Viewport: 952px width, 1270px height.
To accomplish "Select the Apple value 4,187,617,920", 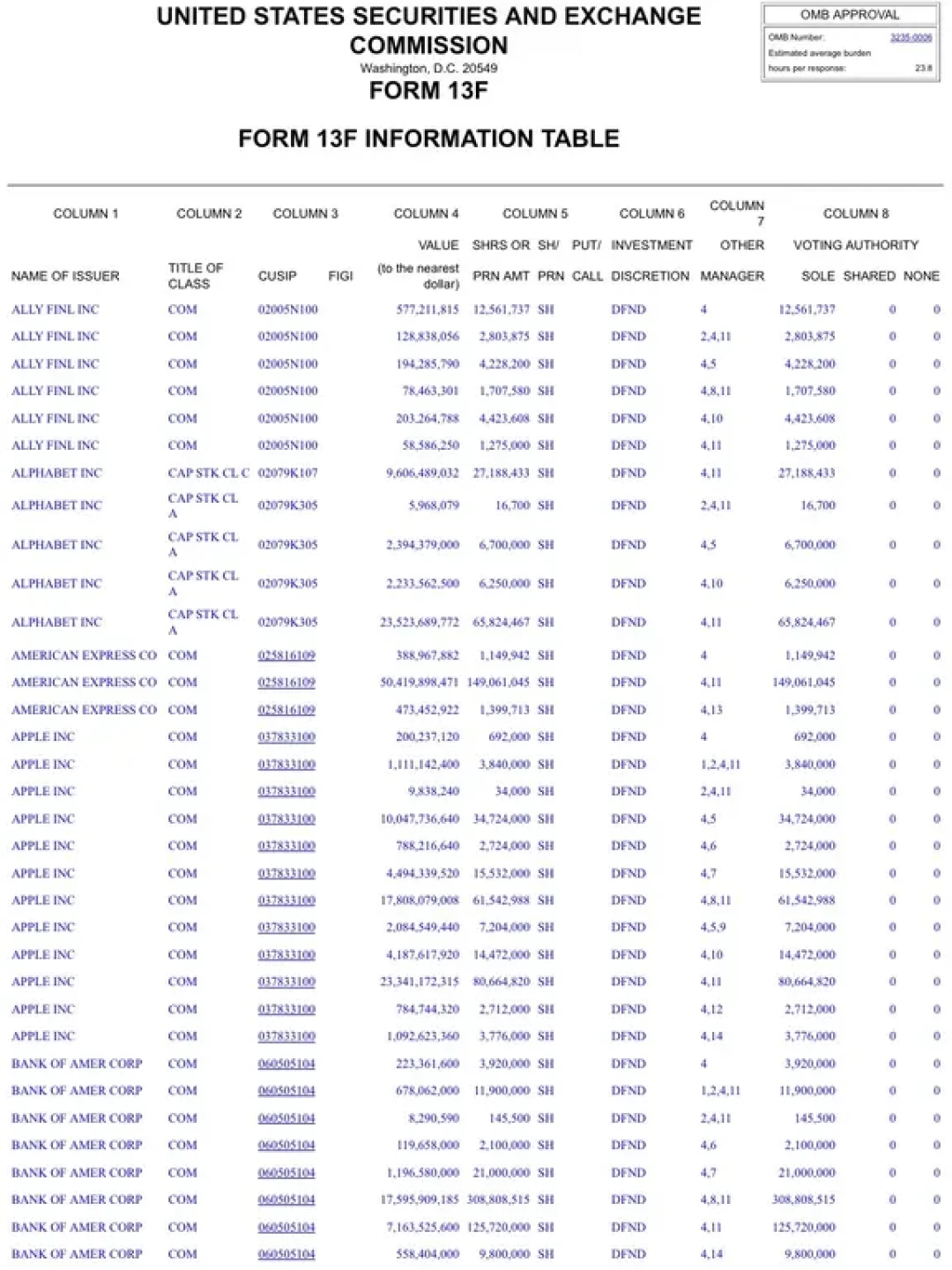I will click(422, 955).
